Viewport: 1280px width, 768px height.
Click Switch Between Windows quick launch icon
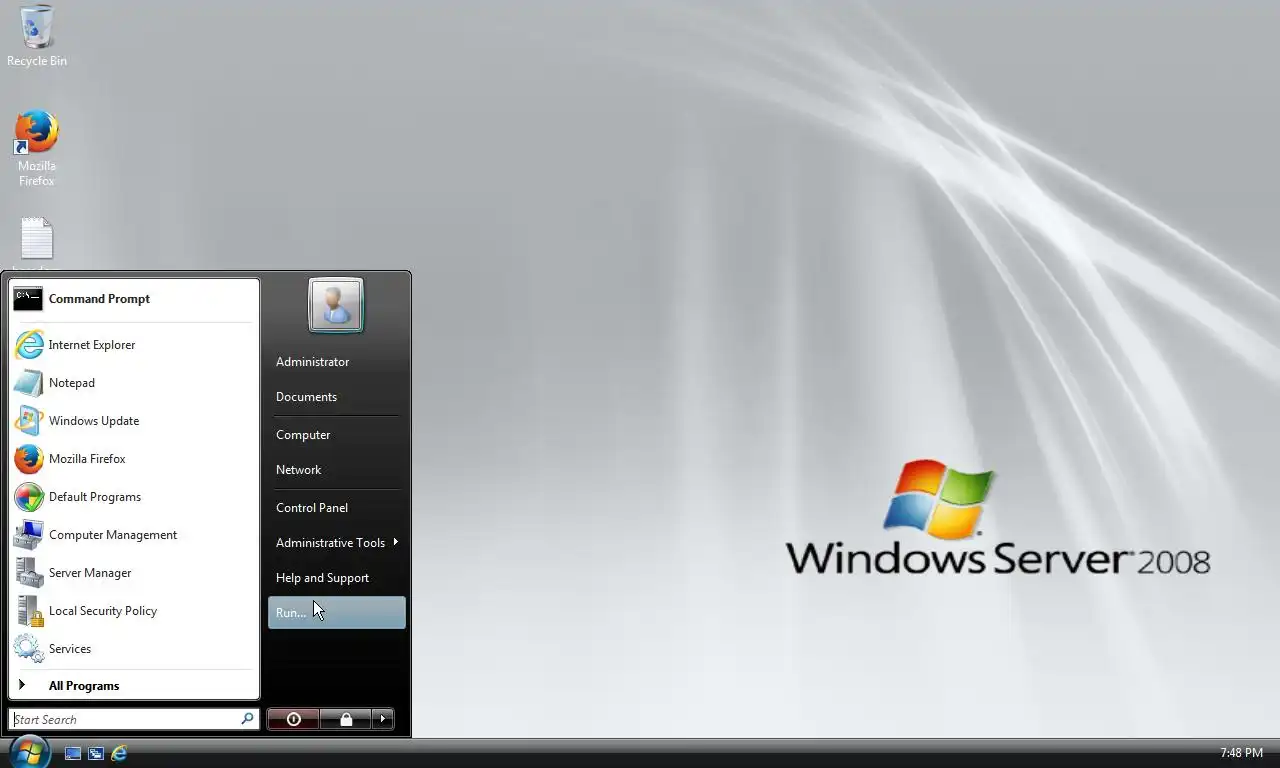coord(96,753)
